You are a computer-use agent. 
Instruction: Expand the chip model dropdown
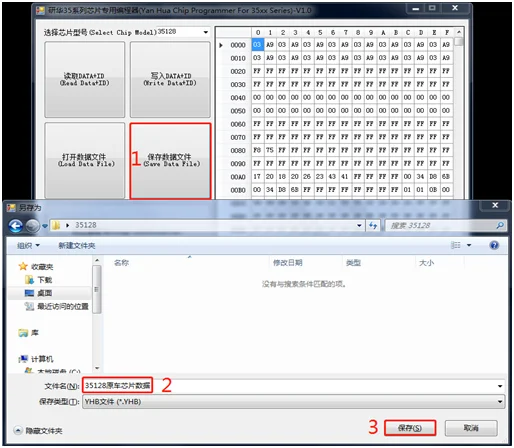tap(206, 32)
